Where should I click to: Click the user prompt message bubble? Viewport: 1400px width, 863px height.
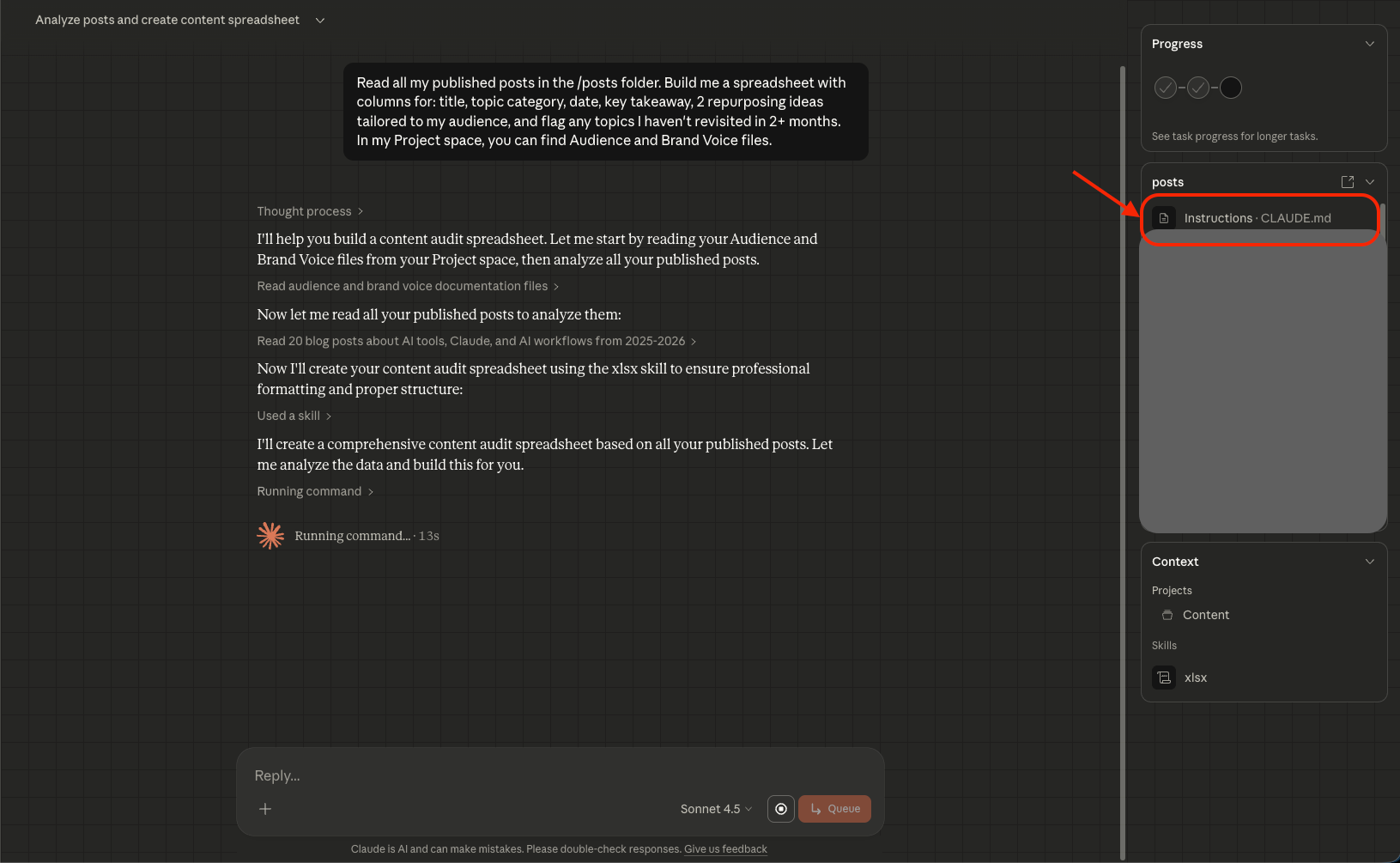[606, 112]
